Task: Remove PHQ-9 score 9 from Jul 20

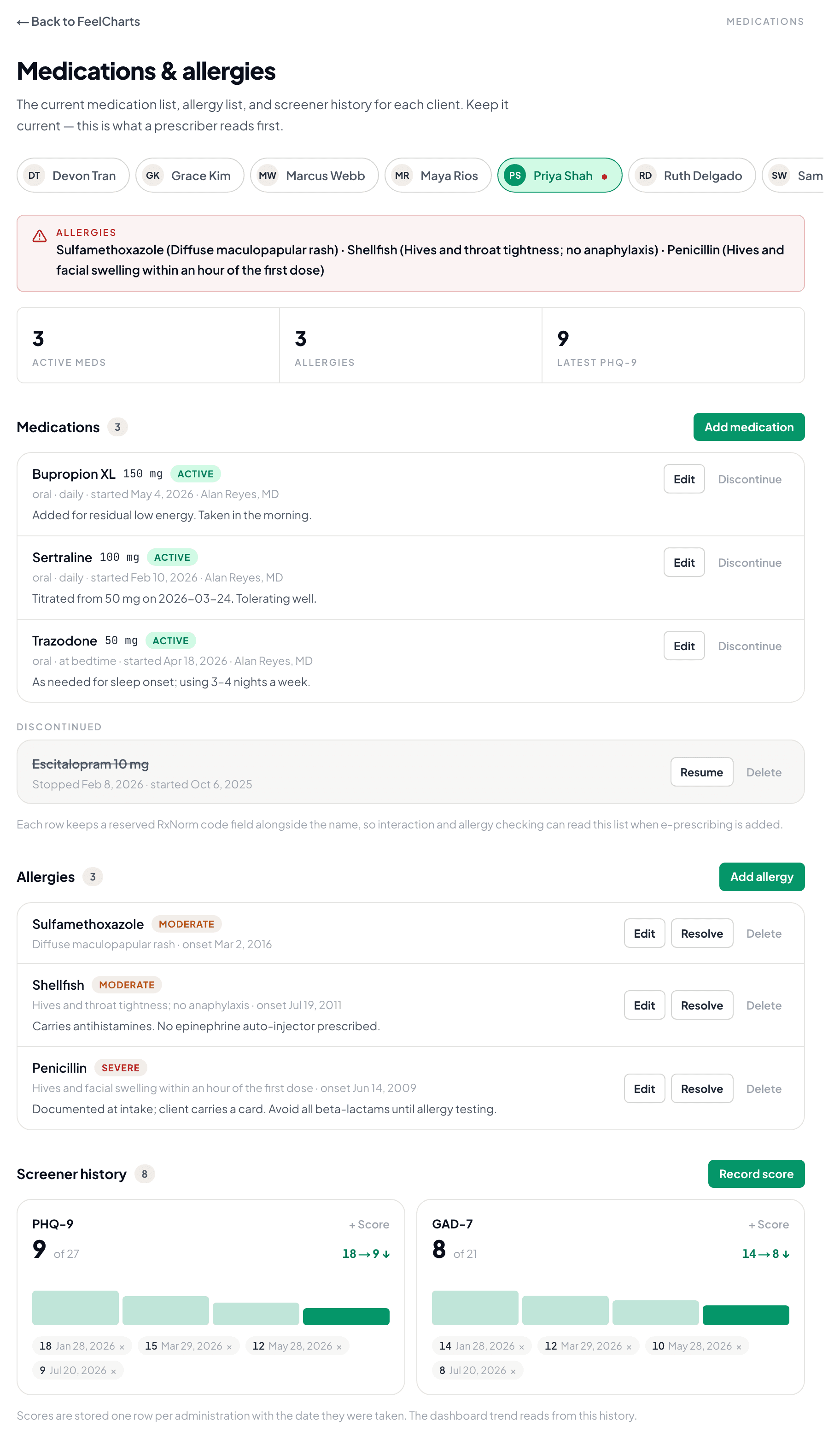Action: [x=113, y=1372]
